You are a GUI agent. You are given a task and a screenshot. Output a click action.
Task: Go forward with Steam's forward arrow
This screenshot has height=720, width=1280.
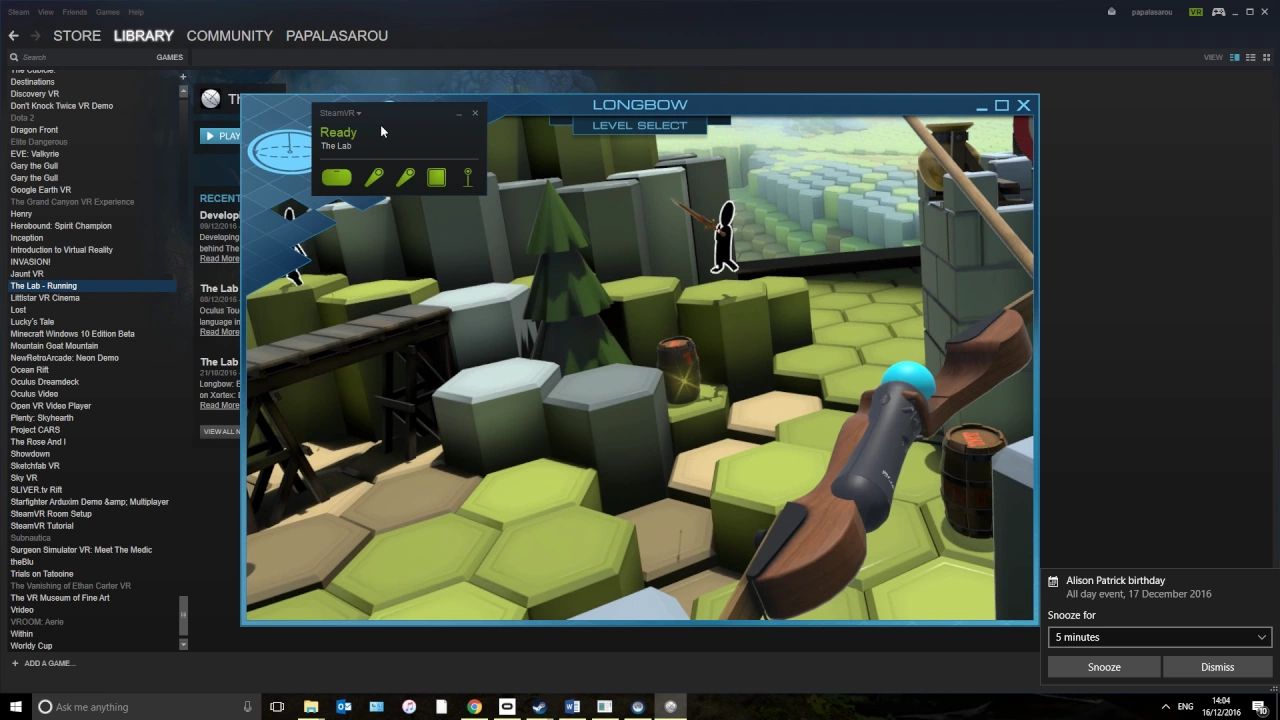(x=35, y=36)
